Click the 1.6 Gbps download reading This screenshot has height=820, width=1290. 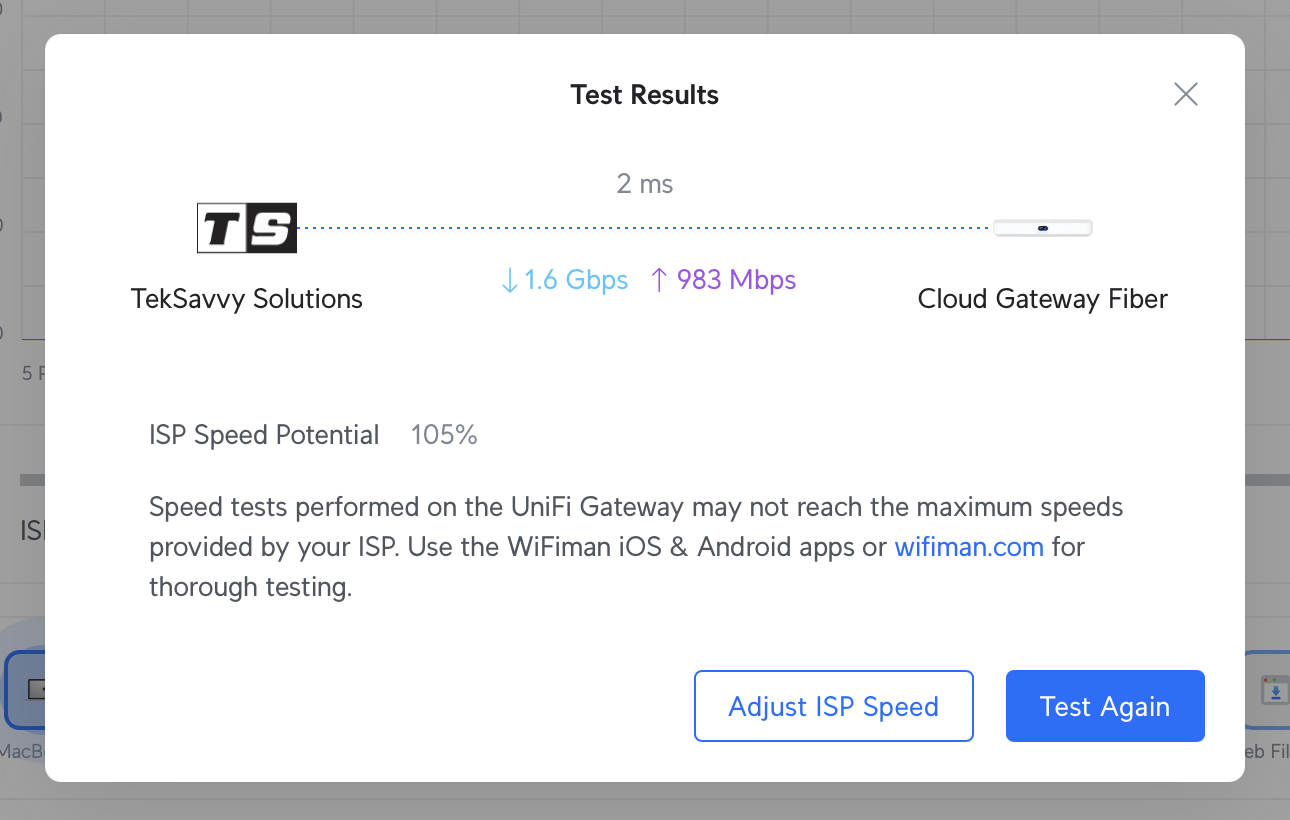click(x=575, y=280)
